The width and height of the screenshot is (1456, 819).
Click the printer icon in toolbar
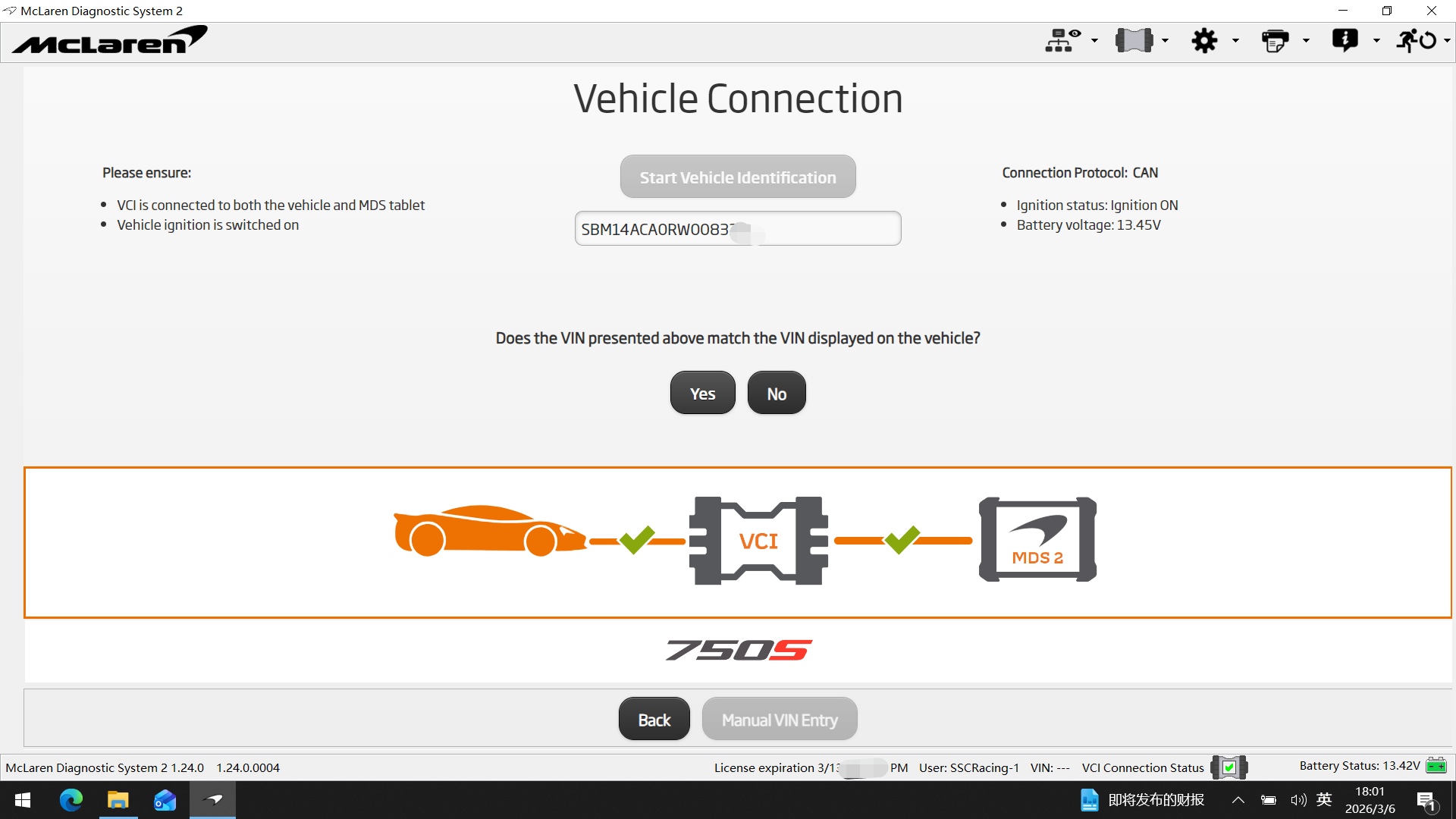(x=1275, y=40)
